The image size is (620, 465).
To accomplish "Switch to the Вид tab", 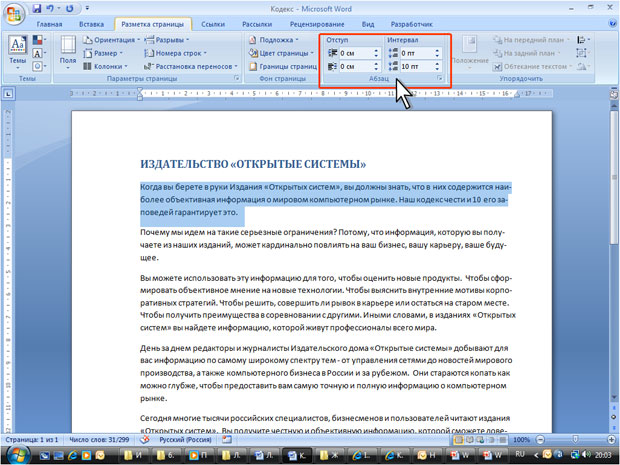I will pyautogui.click(x=368, y=24).
